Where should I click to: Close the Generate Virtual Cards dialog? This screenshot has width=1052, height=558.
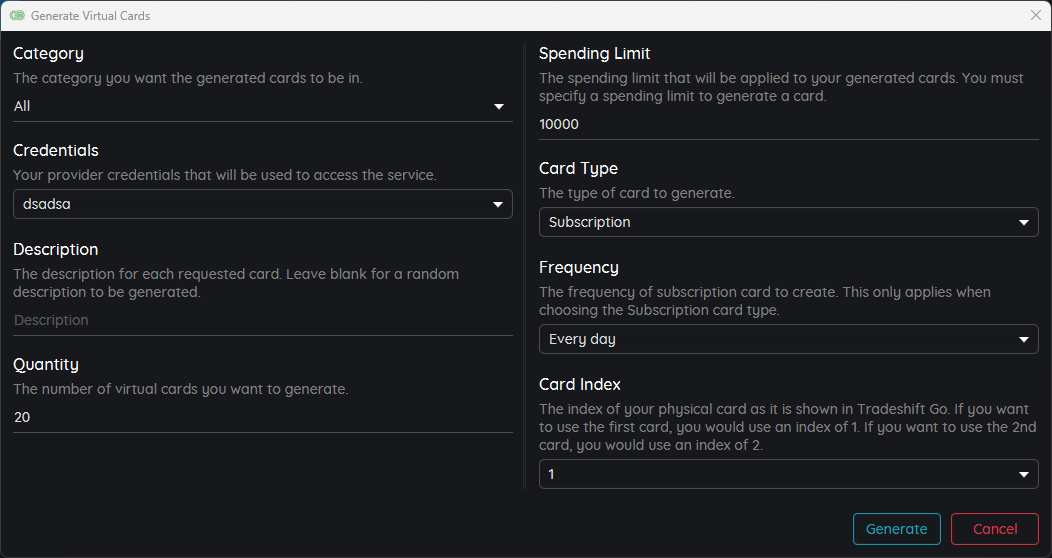point(1035,15)
